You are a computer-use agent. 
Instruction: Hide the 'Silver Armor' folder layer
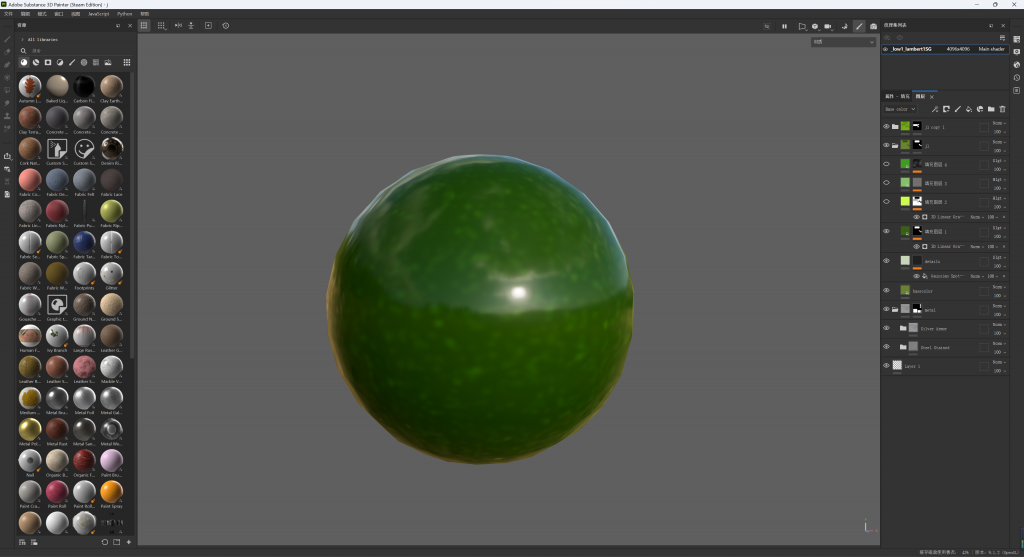886,328
